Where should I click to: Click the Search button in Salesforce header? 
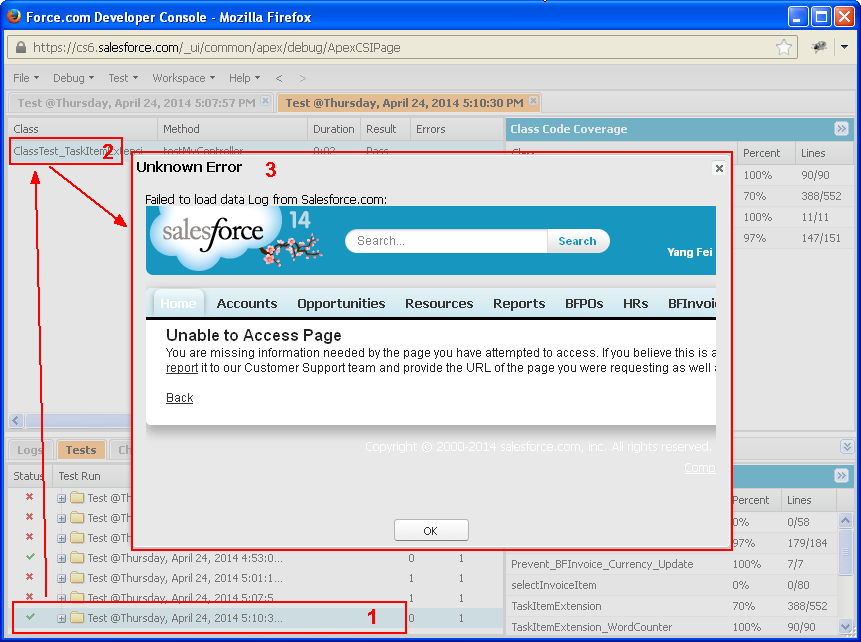click(x=578, y=241)
